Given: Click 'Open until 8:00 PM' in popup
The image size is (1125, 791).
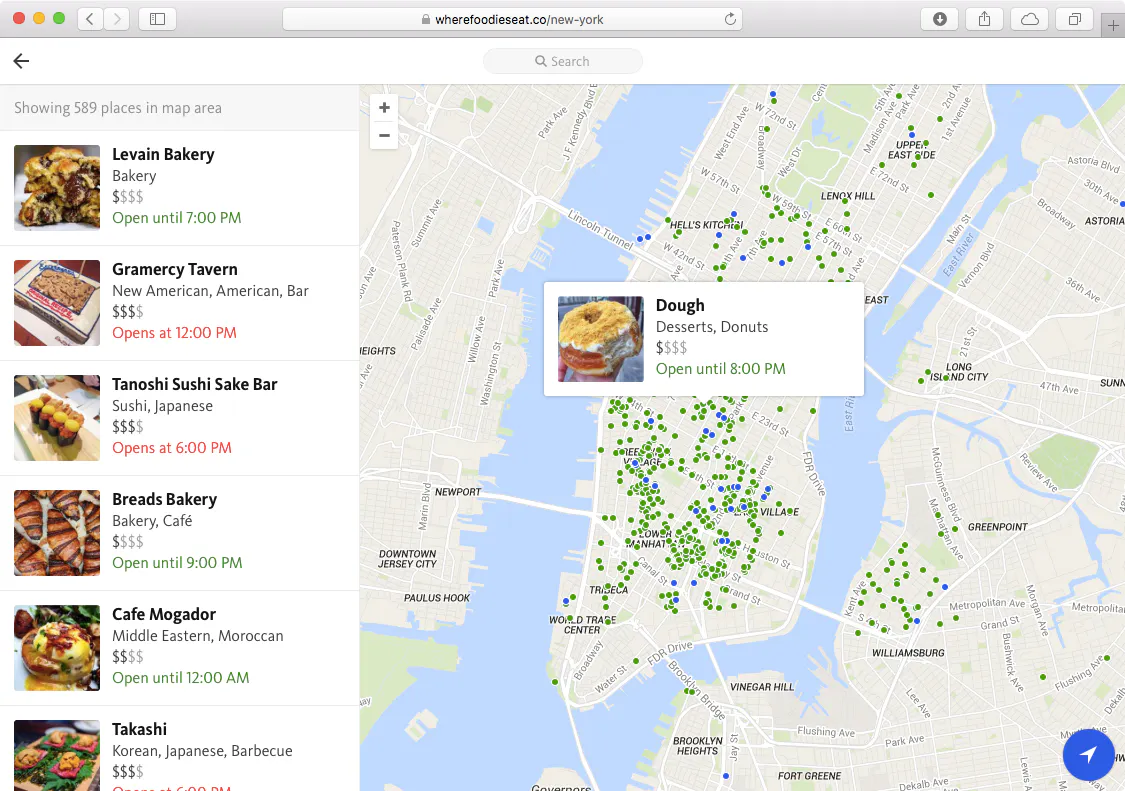Looking at the screenshot, I should (x=720, y=369).
